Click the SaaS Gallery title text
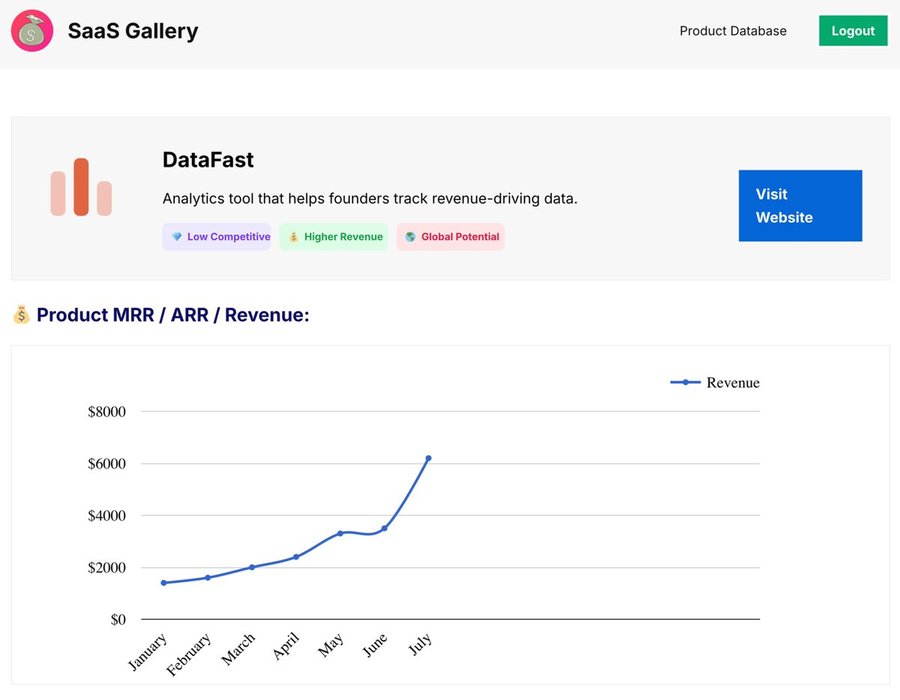The width and height of the screenshot is (900, 700). [133, 31]
